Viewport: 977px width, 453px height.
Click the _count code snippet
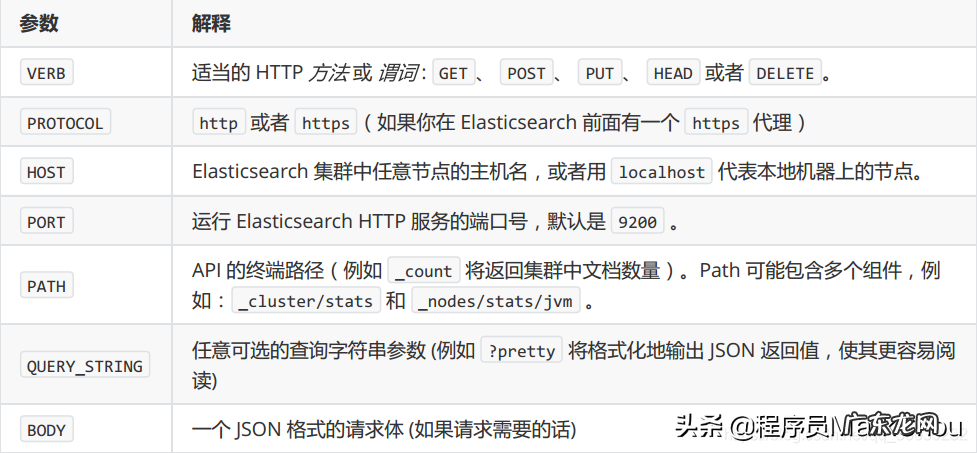424,270
